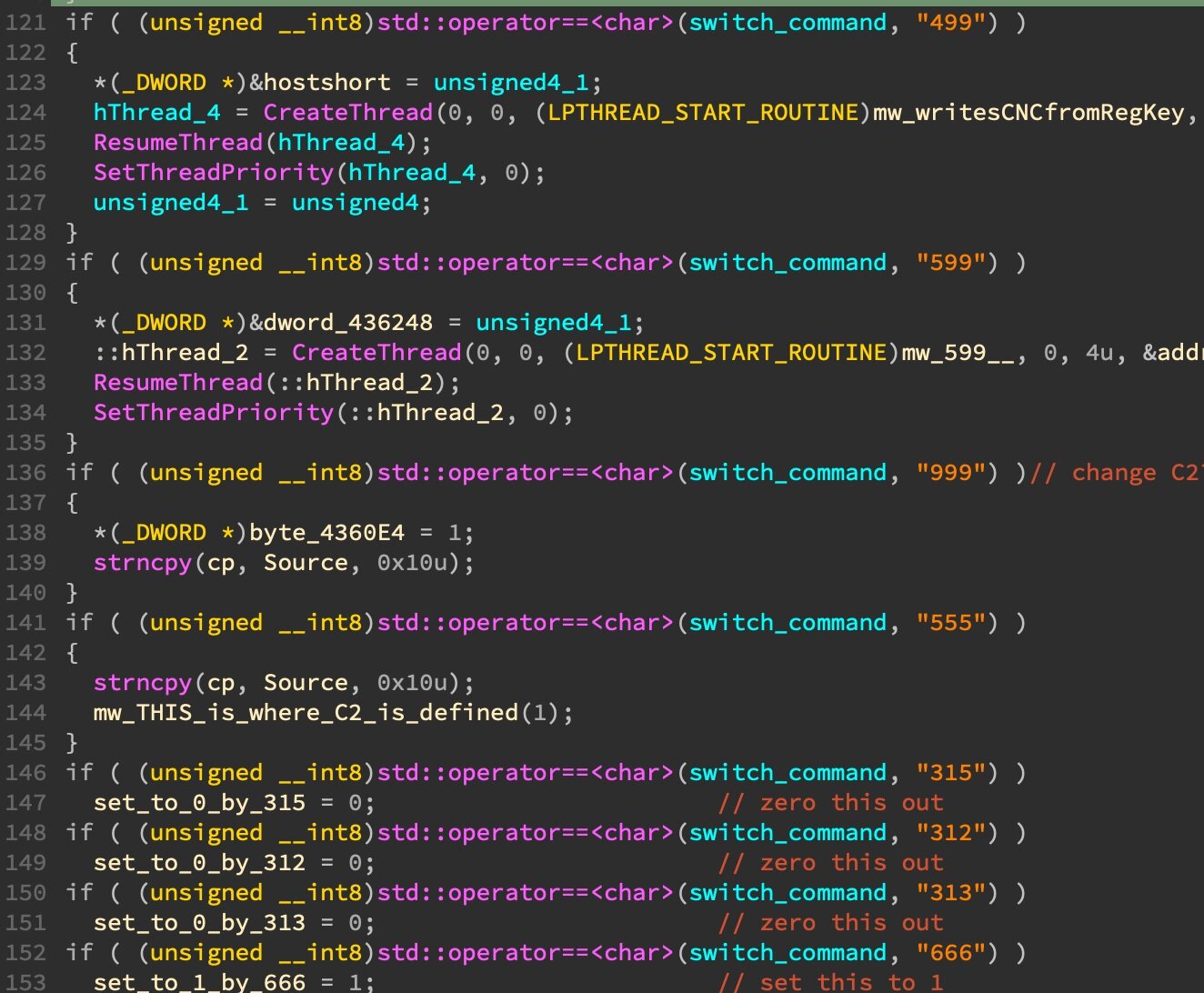Click CreateThread call on line 124
1204x993 pixels.
coord(348,113)
